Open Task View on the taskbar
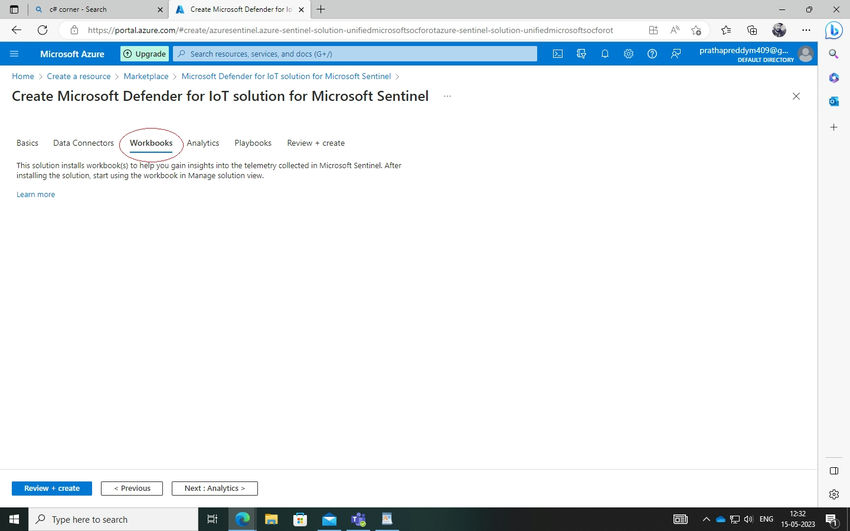Viewport: 850px width, 531px height. pos(212,519)
